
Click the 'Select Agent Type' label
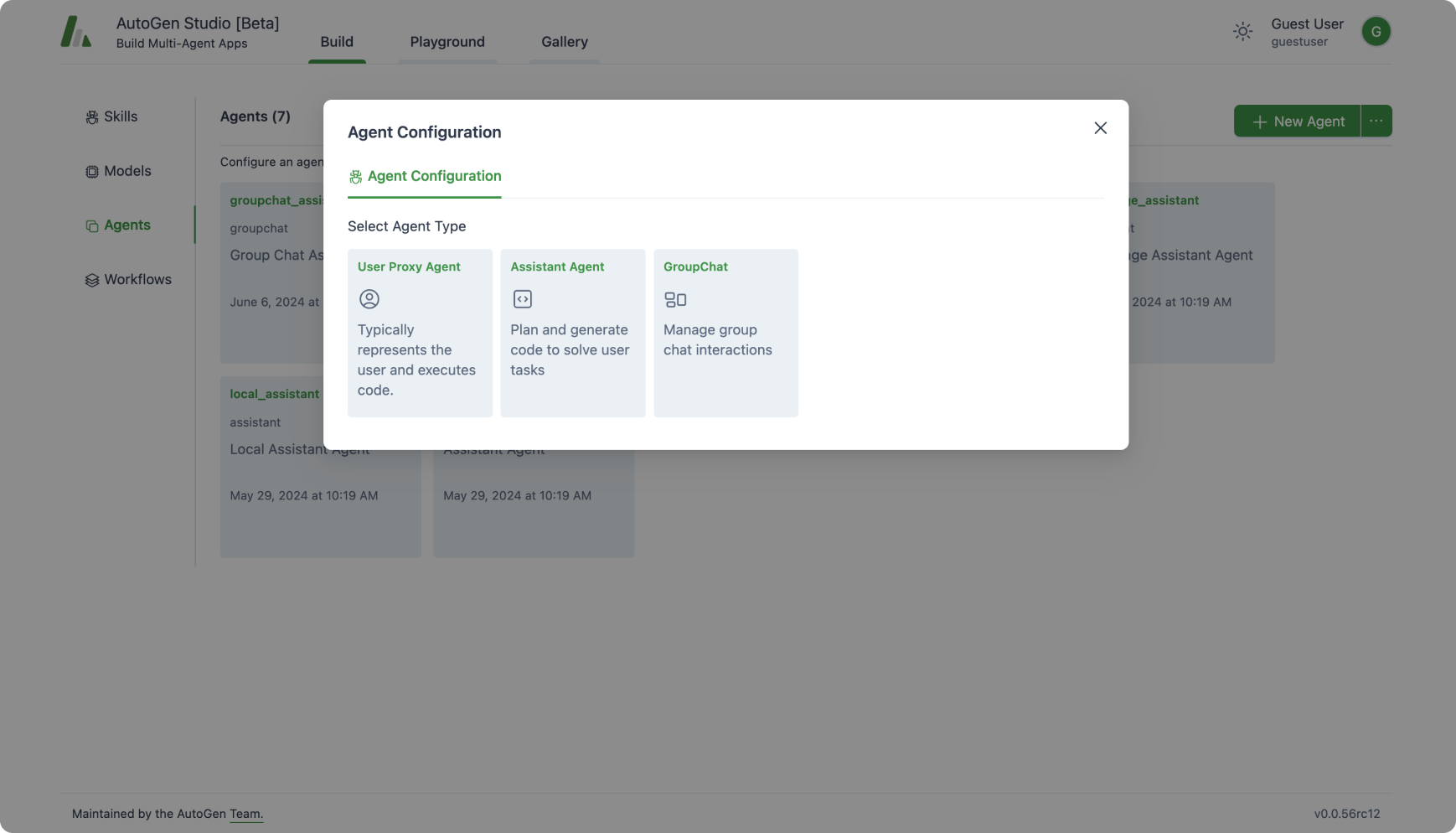point(406,226)
